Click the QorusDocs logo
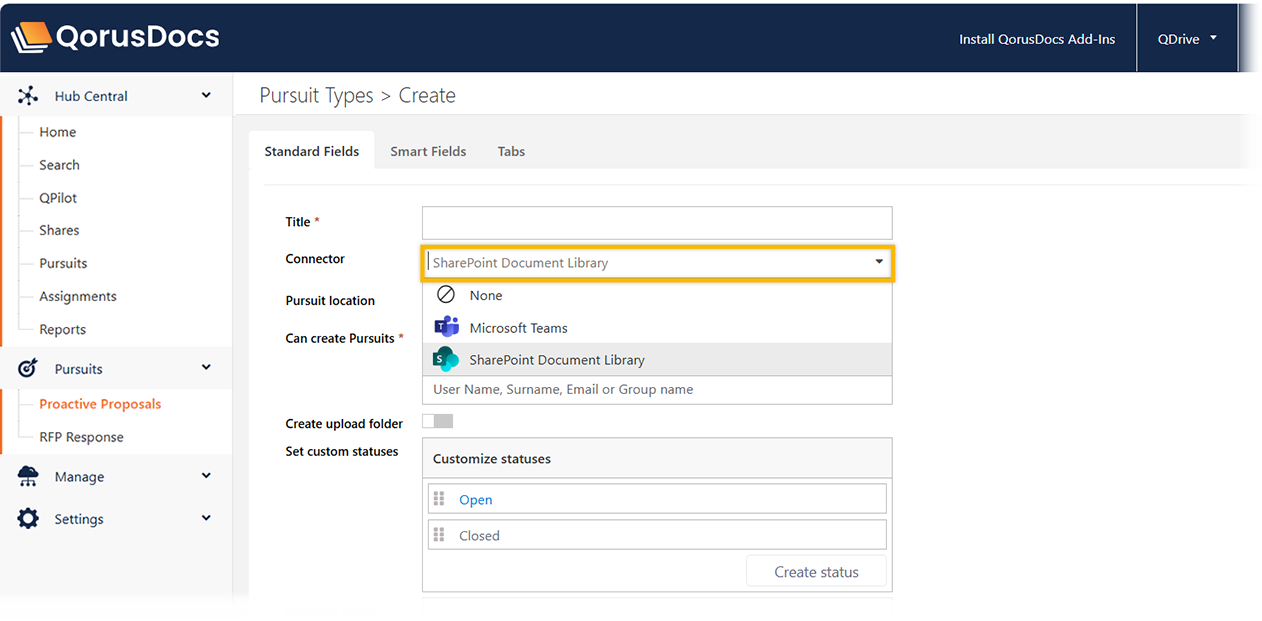The image size is (1262, 621). tap(115, 37)
